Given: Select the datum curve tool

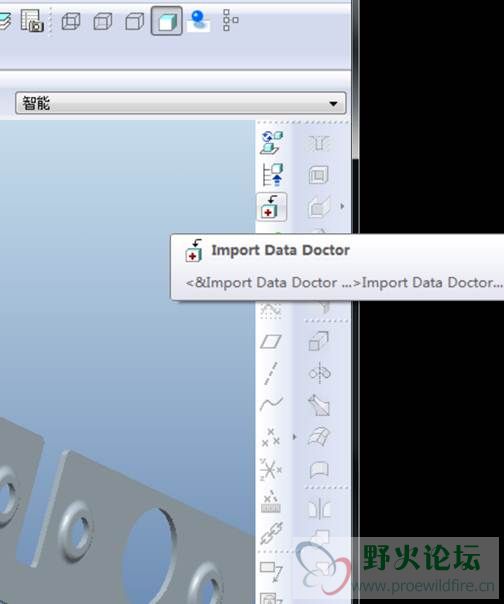Looking at the screenshot, I should click(x=271, y=404).
